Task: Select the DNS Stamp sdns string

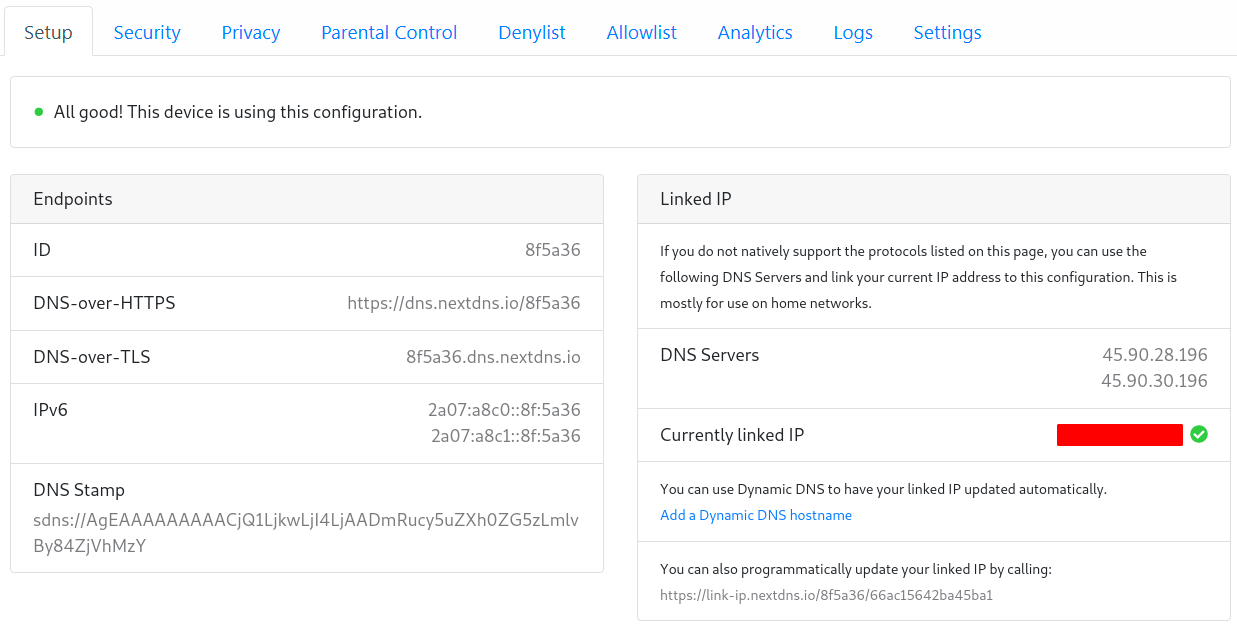Action: [x=306, y=532]
